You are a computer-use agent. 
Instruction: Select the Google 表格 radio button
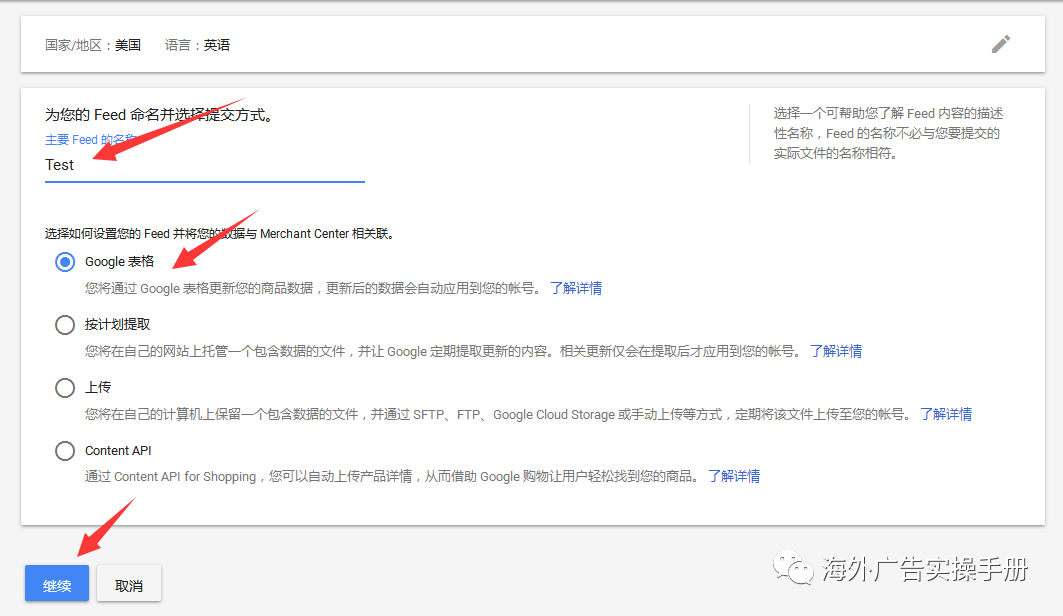pos(65,262)
